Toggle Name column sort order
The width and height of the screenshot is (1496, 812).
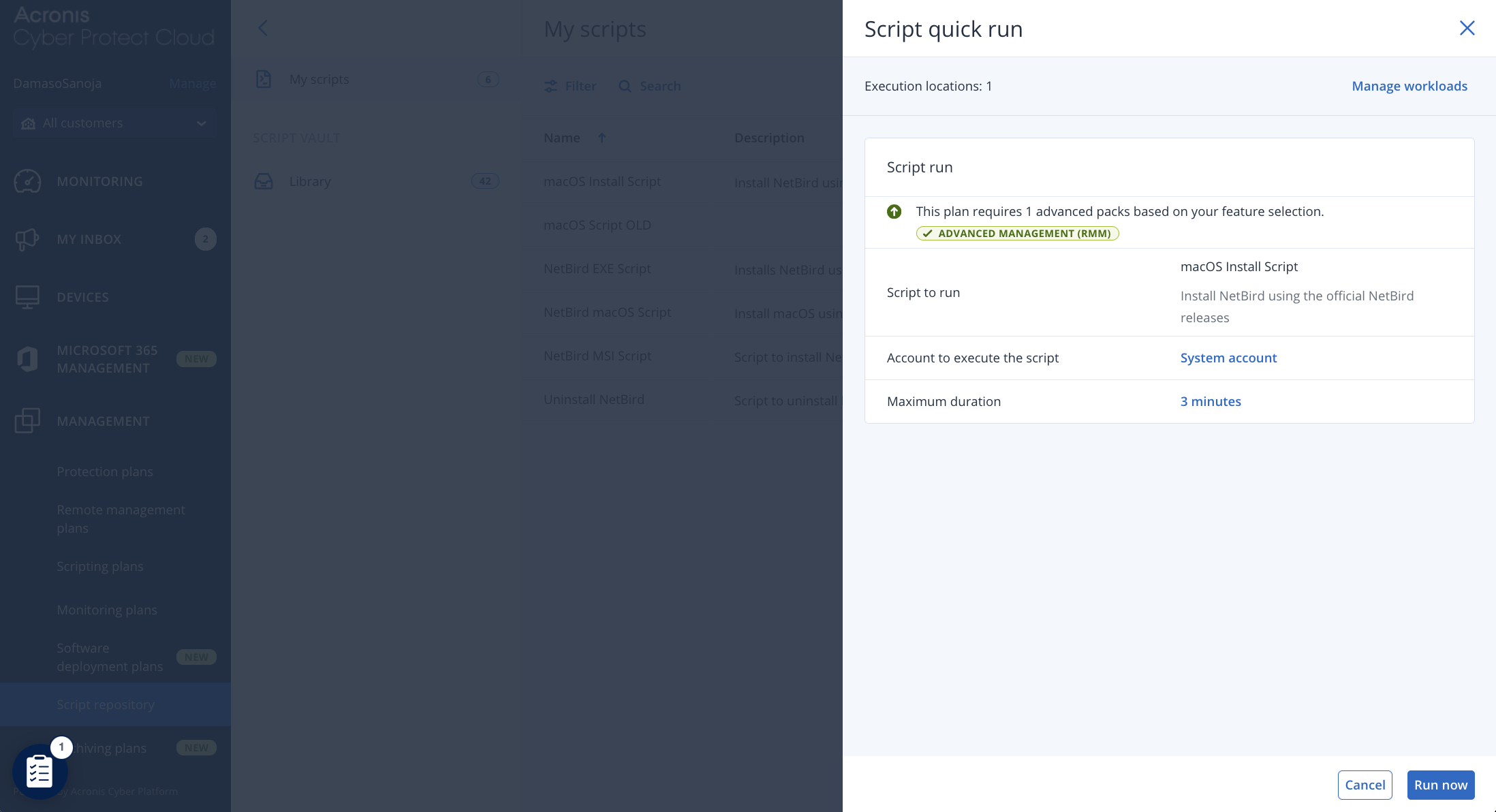(602, 138)
